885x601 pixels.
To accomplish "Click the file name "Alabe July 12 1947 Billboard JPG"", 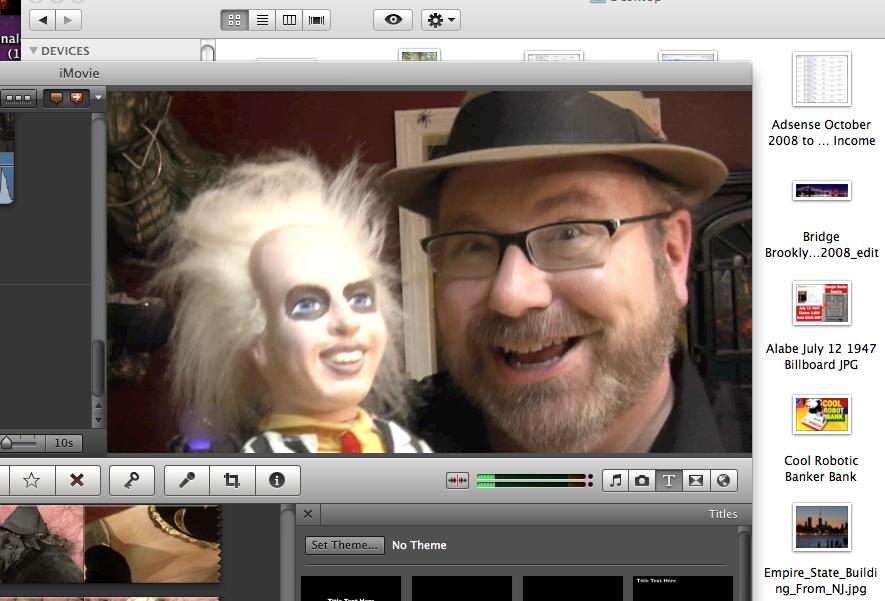I will [x=821, y=357].
